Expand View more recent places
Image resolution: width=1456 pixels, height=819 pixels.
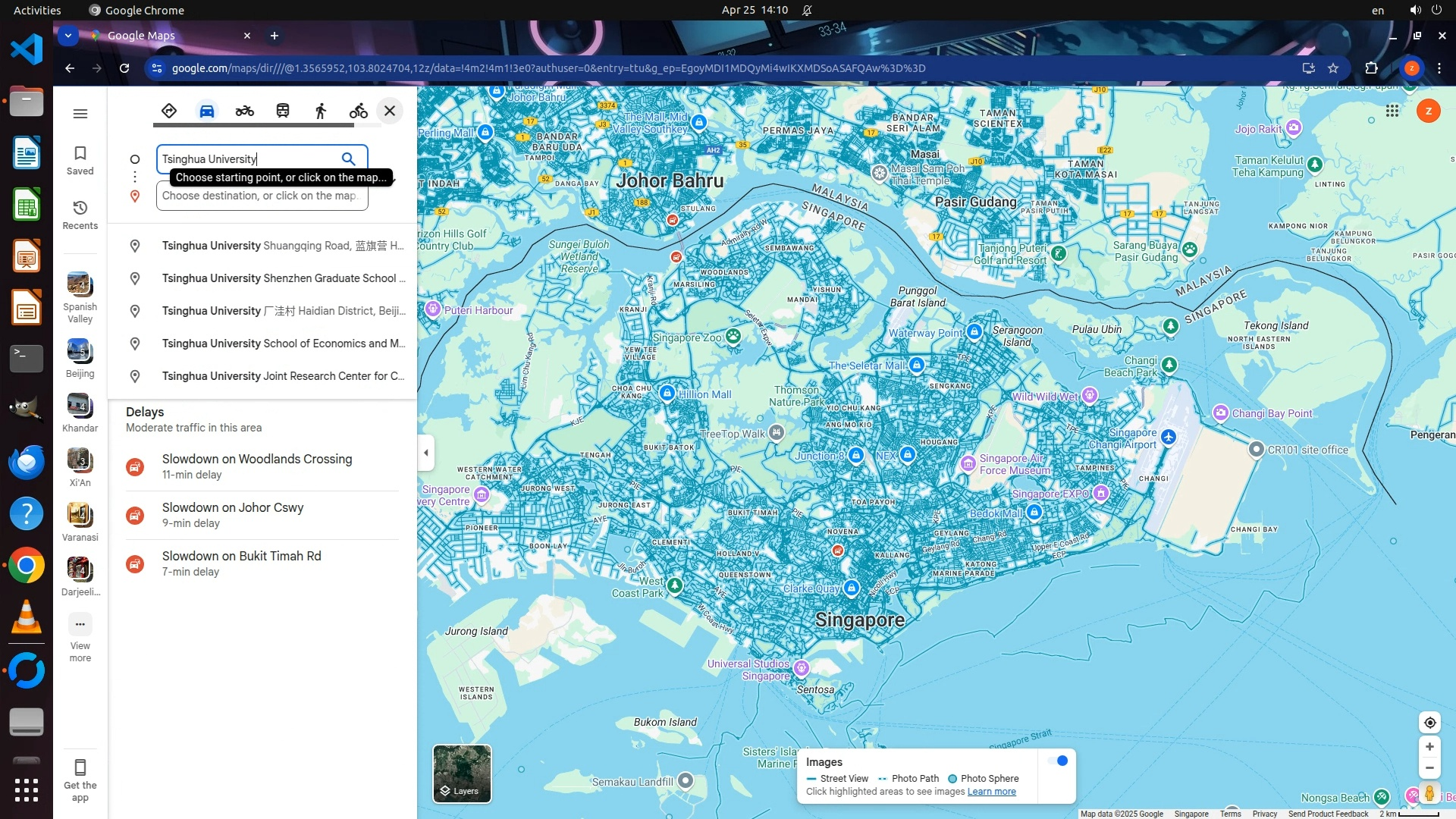pyautogui.click(x=80, y=637)
